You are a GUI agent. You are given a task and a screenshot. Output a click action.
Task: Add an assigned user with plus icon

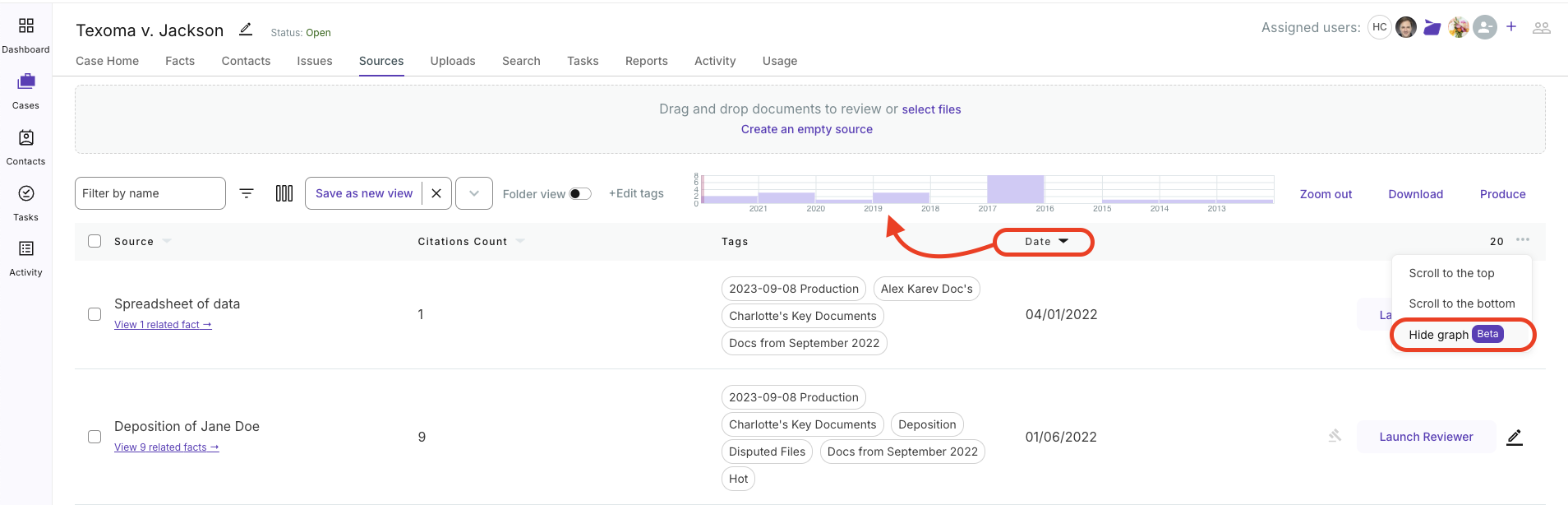(1511, 27)
